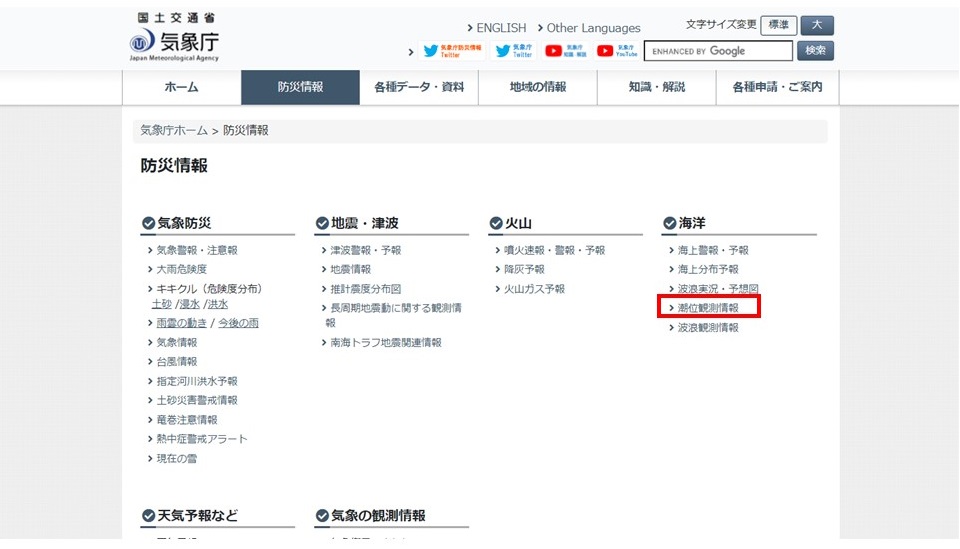
Task: Click the checkmark icon beside 海洋 heading
Action: coord(670,223)
